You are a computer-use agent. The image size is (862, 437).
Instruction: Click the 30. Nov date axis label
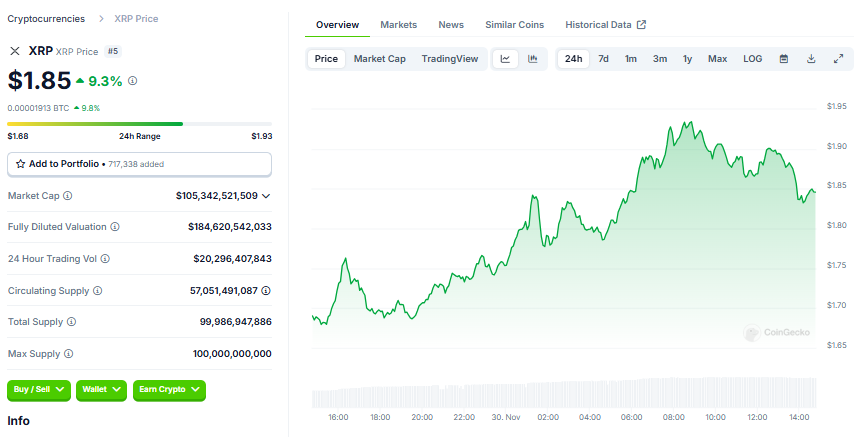point(506,417)
